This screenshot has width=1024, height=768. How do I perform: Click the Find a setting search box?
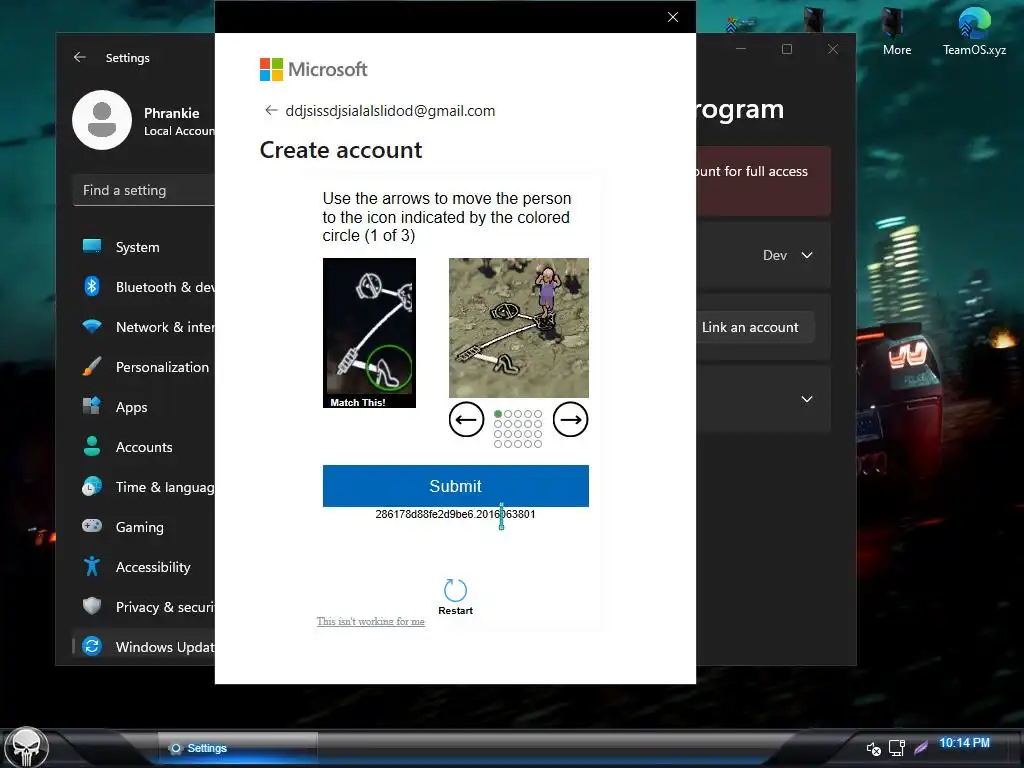point(144,190)
